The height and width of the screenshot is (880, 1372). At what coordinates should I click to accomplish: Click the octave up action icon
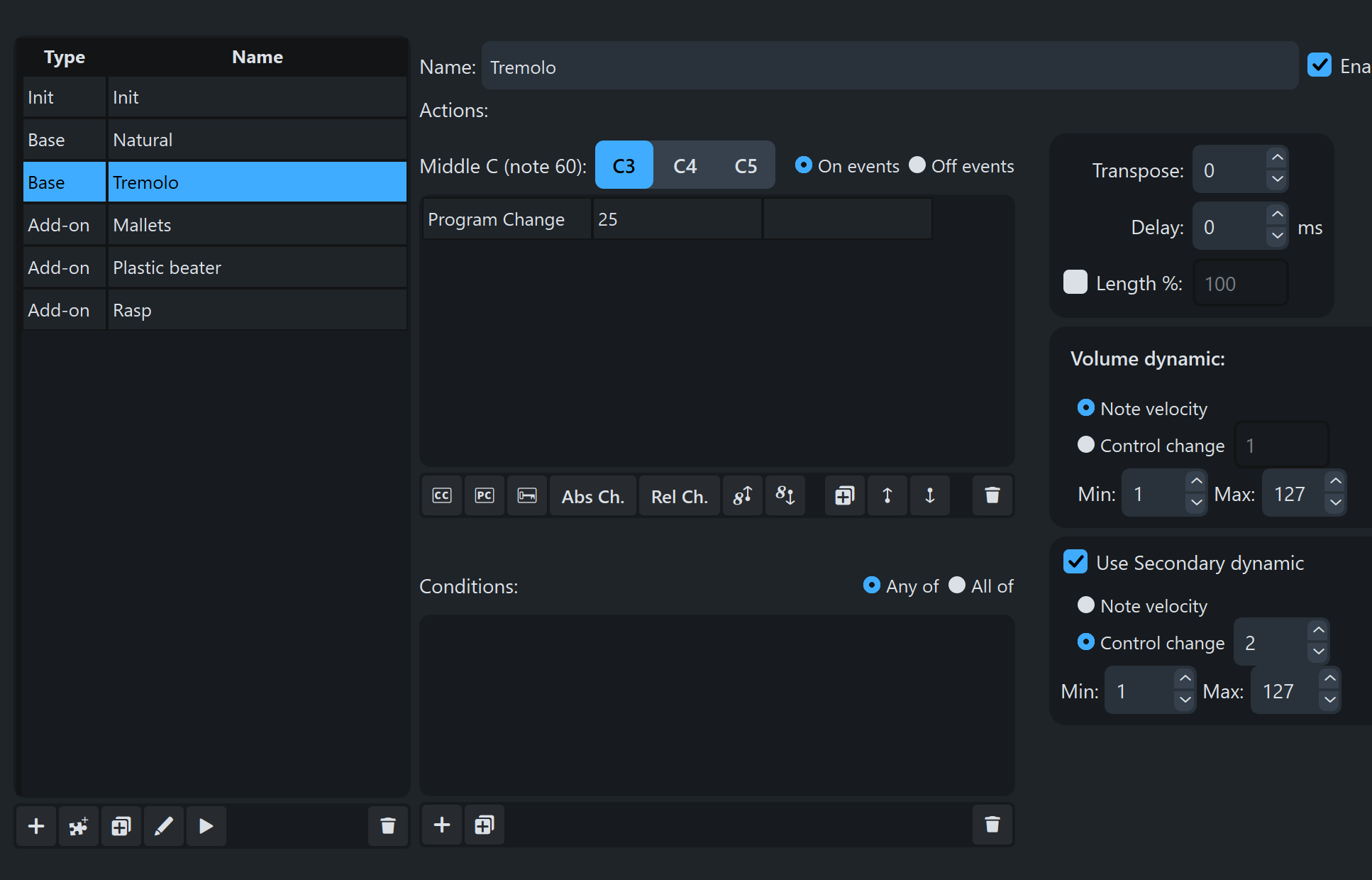click(x=743, y=495)
